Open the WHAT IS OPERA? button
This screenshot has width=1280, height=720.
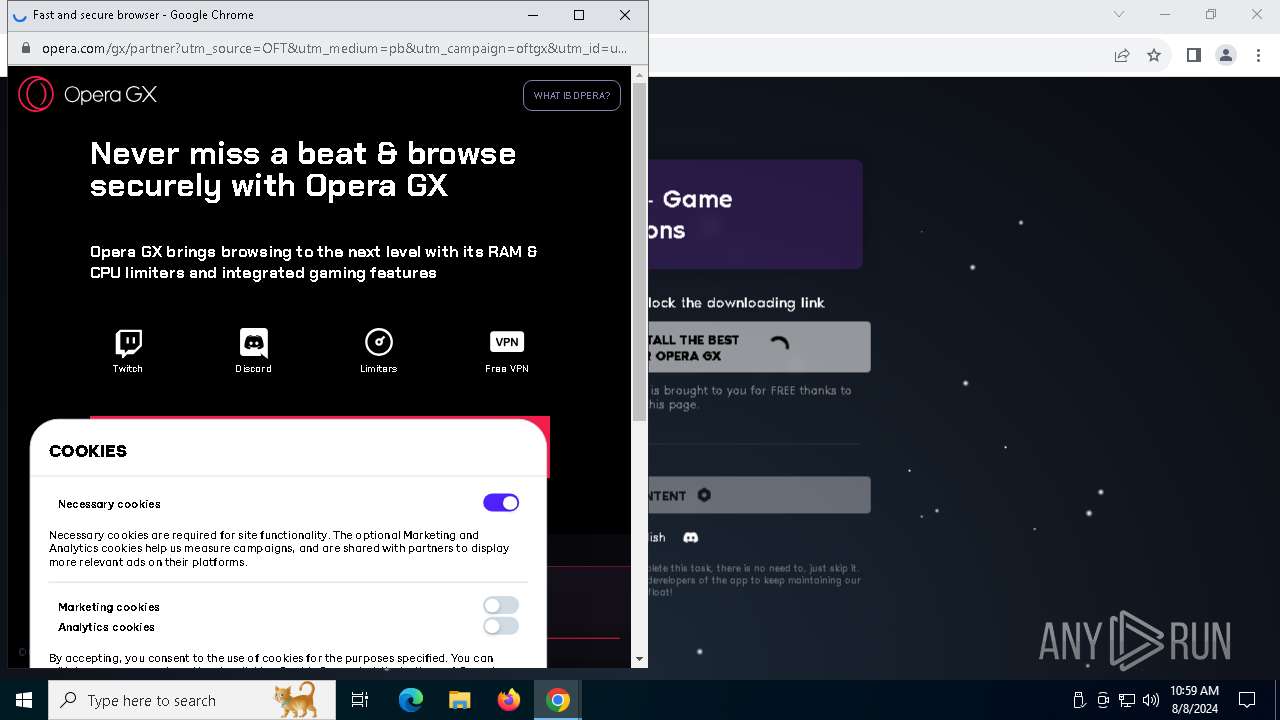[x=572, y=96]
